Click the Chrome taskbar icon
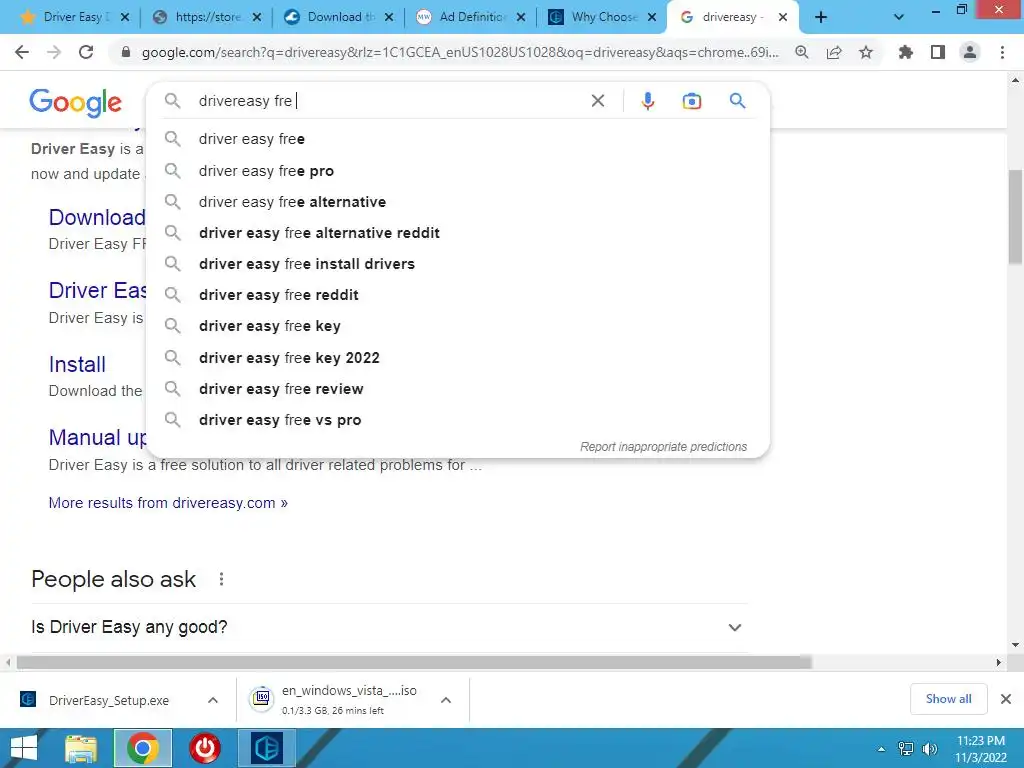1024x768 pixels. [x=143, y=748]
